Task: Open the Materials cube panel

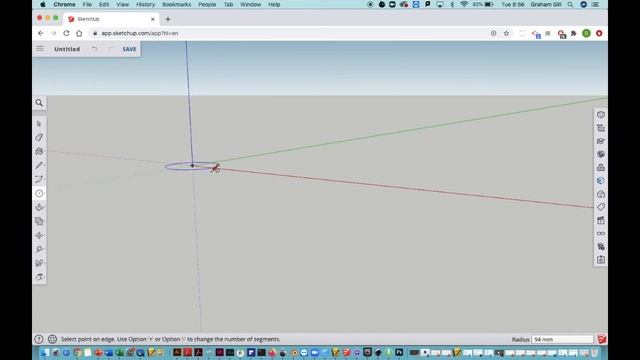Action: pyautogui.click(x=601, y=181)
